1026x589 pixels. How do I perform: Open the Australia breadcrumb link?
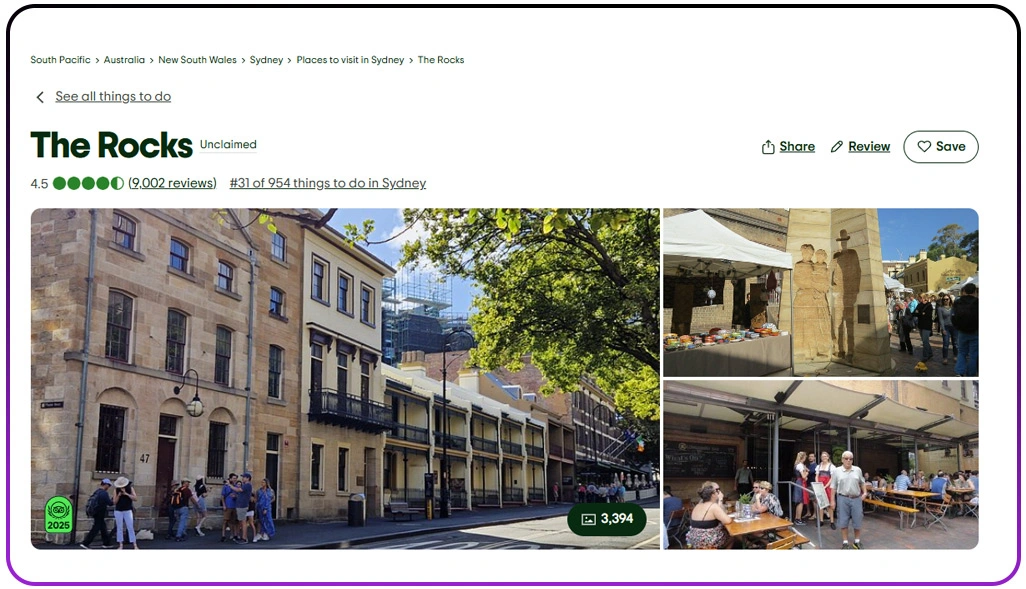[124, 60]
